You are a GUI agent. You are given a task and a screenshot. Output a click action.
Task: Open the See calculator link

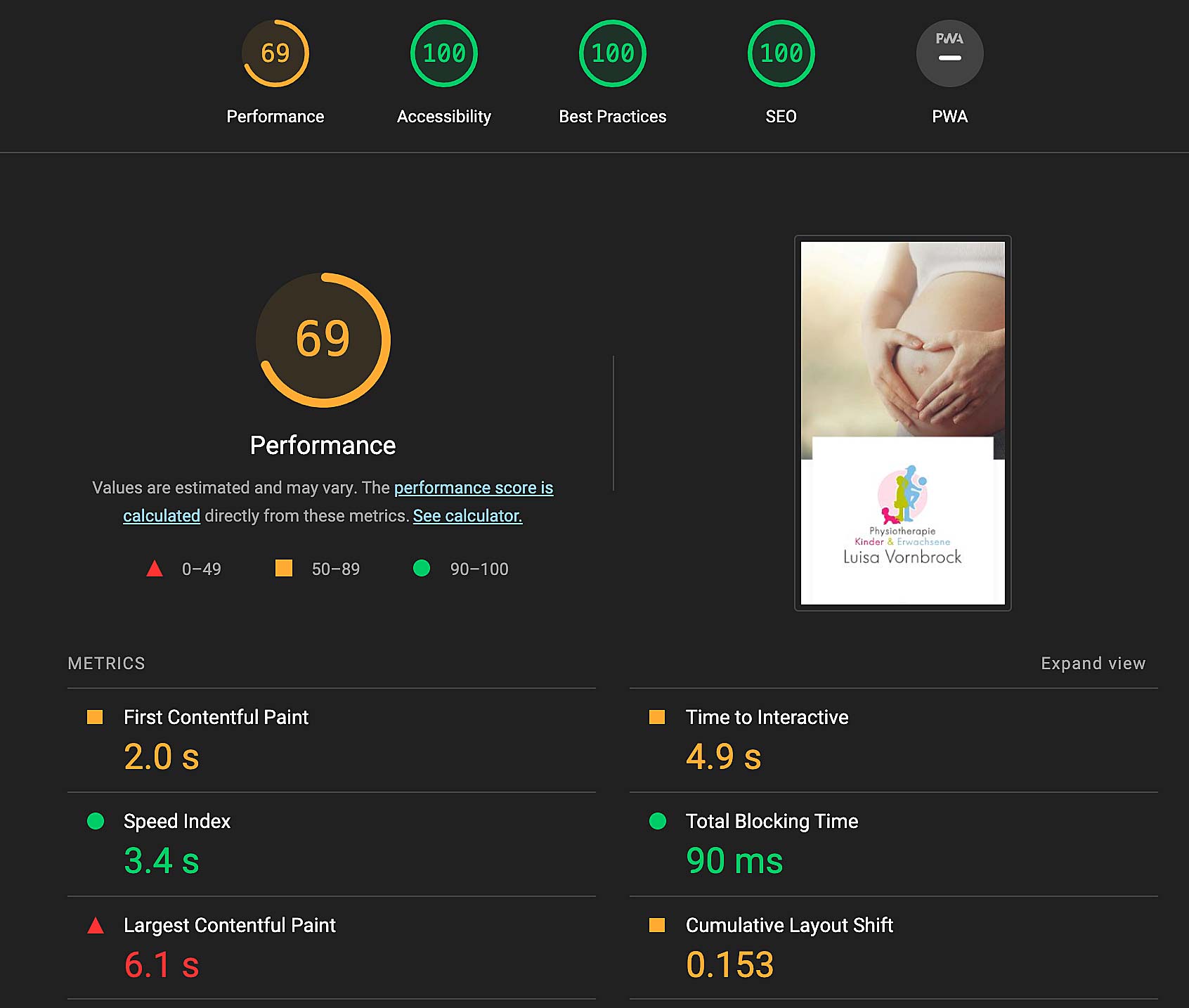tap(467, 516)
